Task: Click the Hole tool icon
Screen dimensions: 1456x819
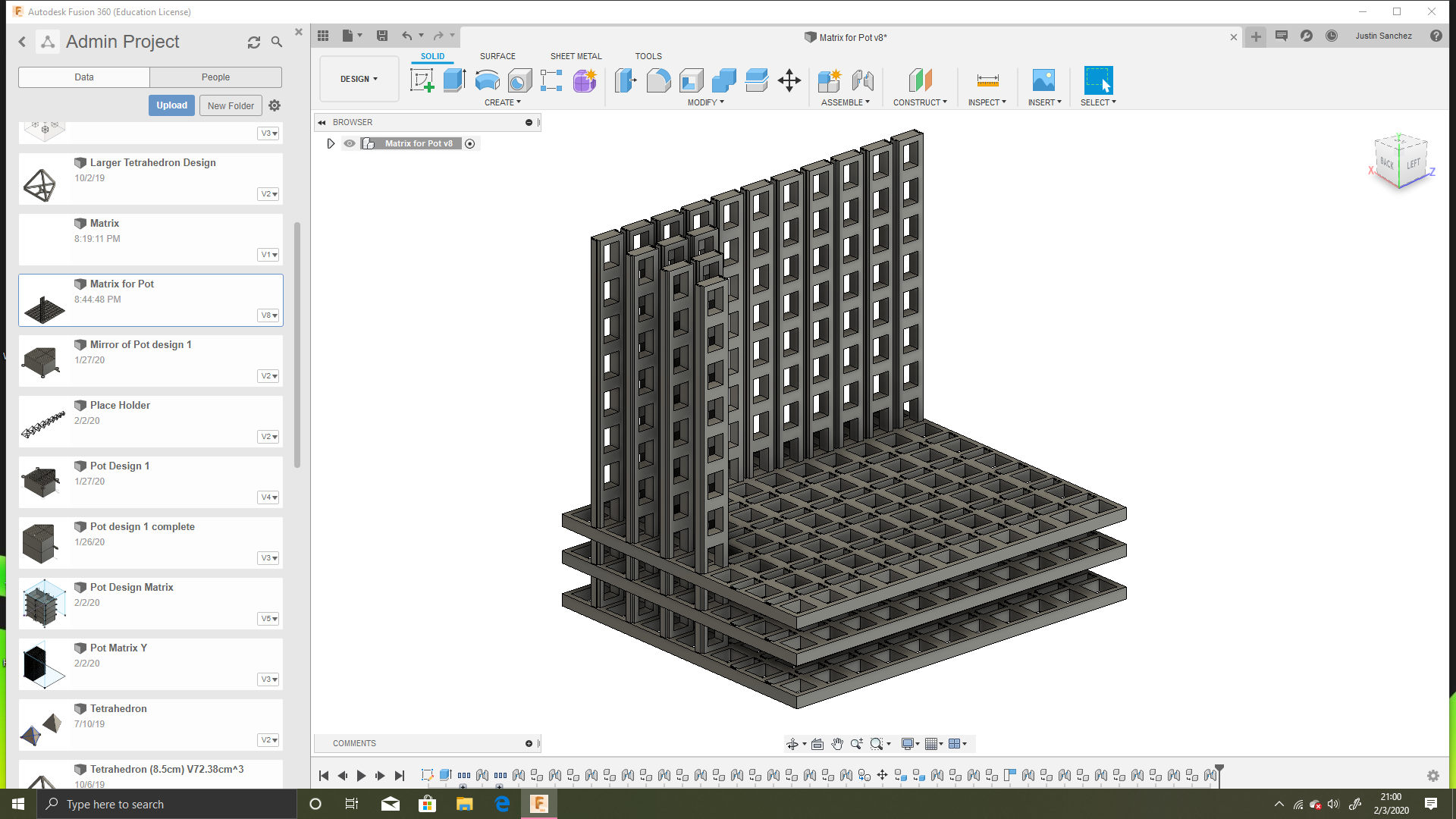Action: (519, 80)
